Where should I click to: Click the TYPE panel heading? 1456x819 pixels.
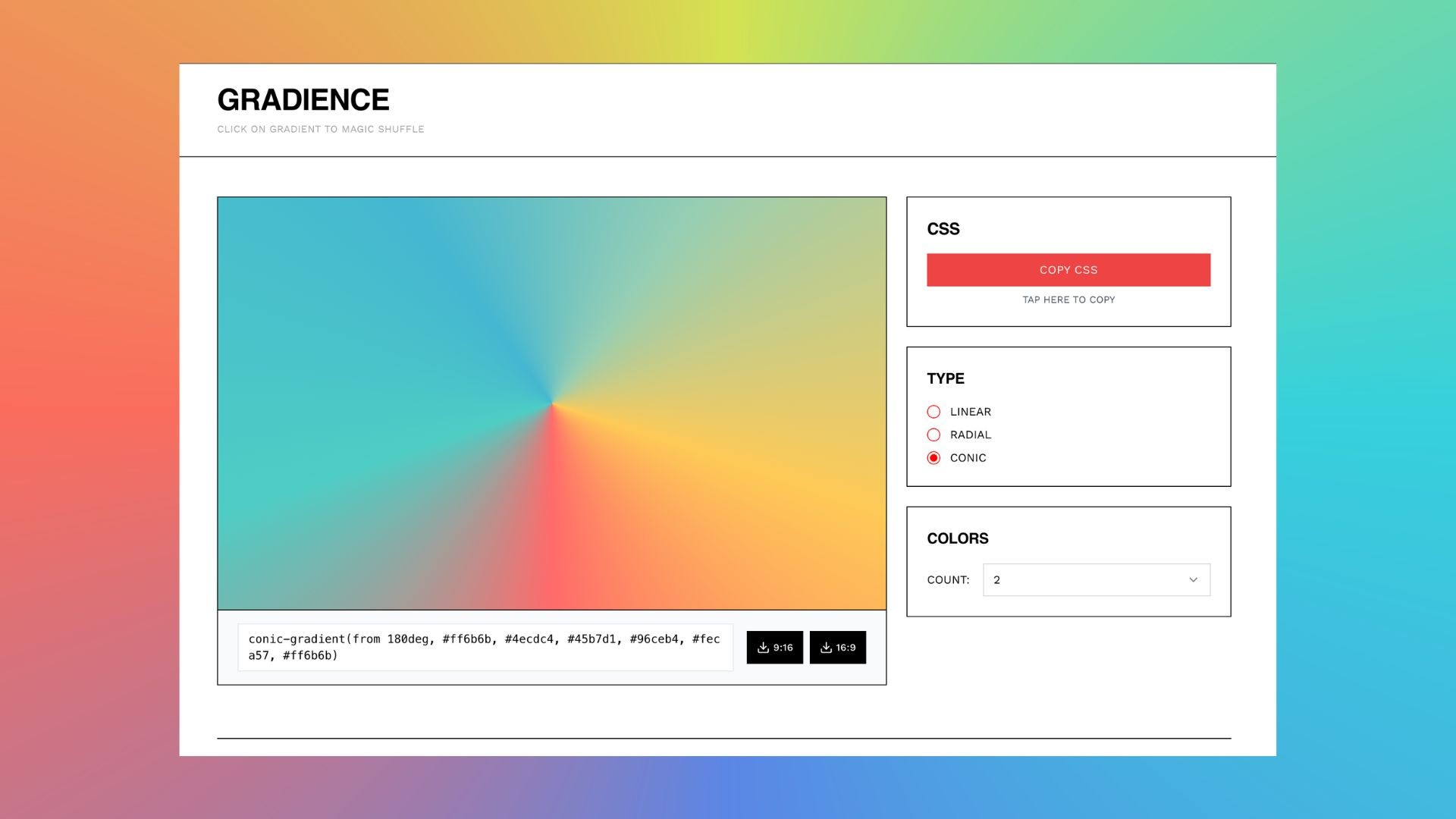click(945, 378)
